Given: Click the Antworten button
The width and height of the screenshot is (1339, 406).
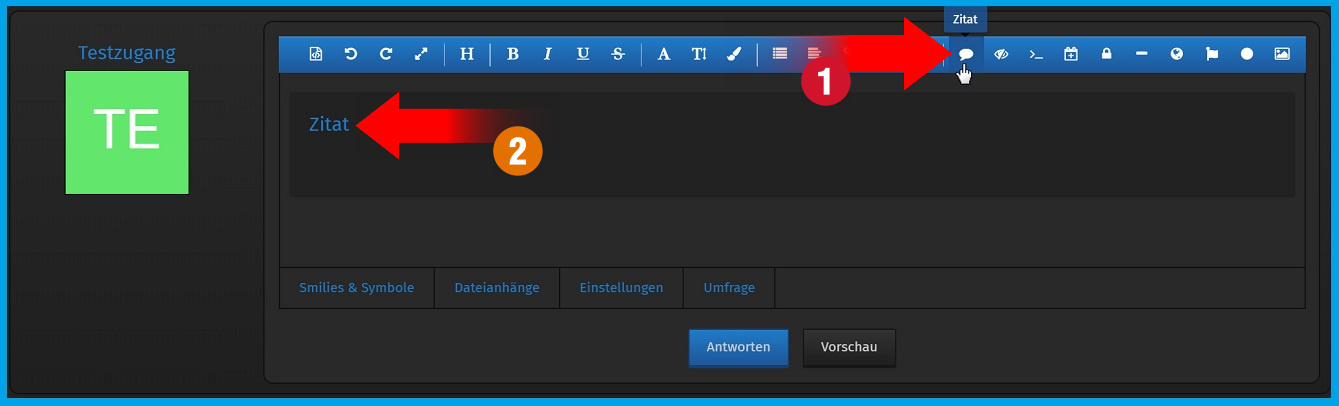Looking at the screenshot, I should 738,348.
